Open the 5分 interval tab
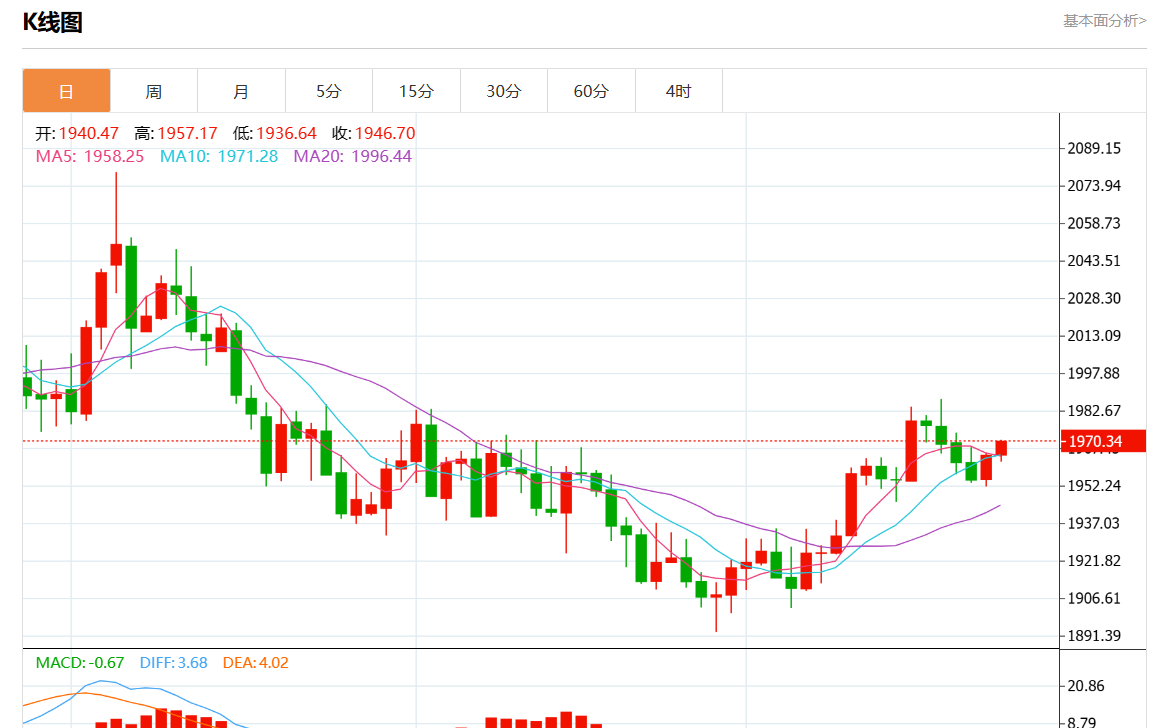 tap(329, 91)
